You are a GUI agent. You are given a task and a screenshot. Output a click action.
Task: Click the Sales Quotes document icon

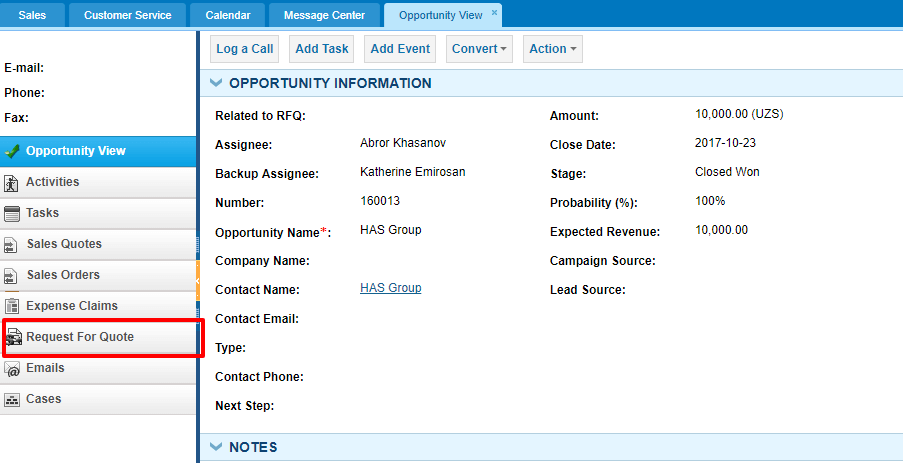(11, 245)
